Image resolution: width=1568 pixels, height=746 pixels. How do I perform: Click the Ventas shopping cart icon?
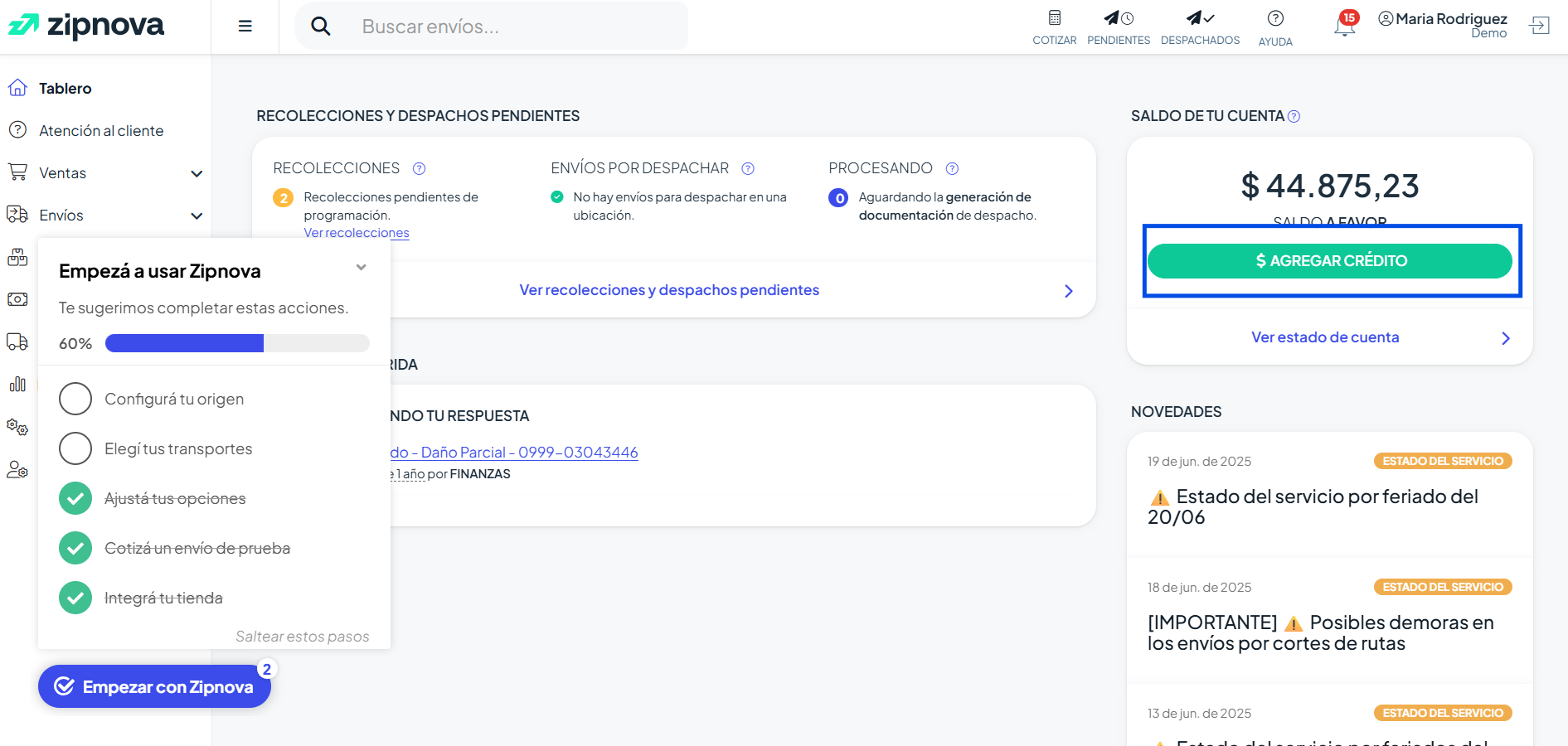click(17, 172)
